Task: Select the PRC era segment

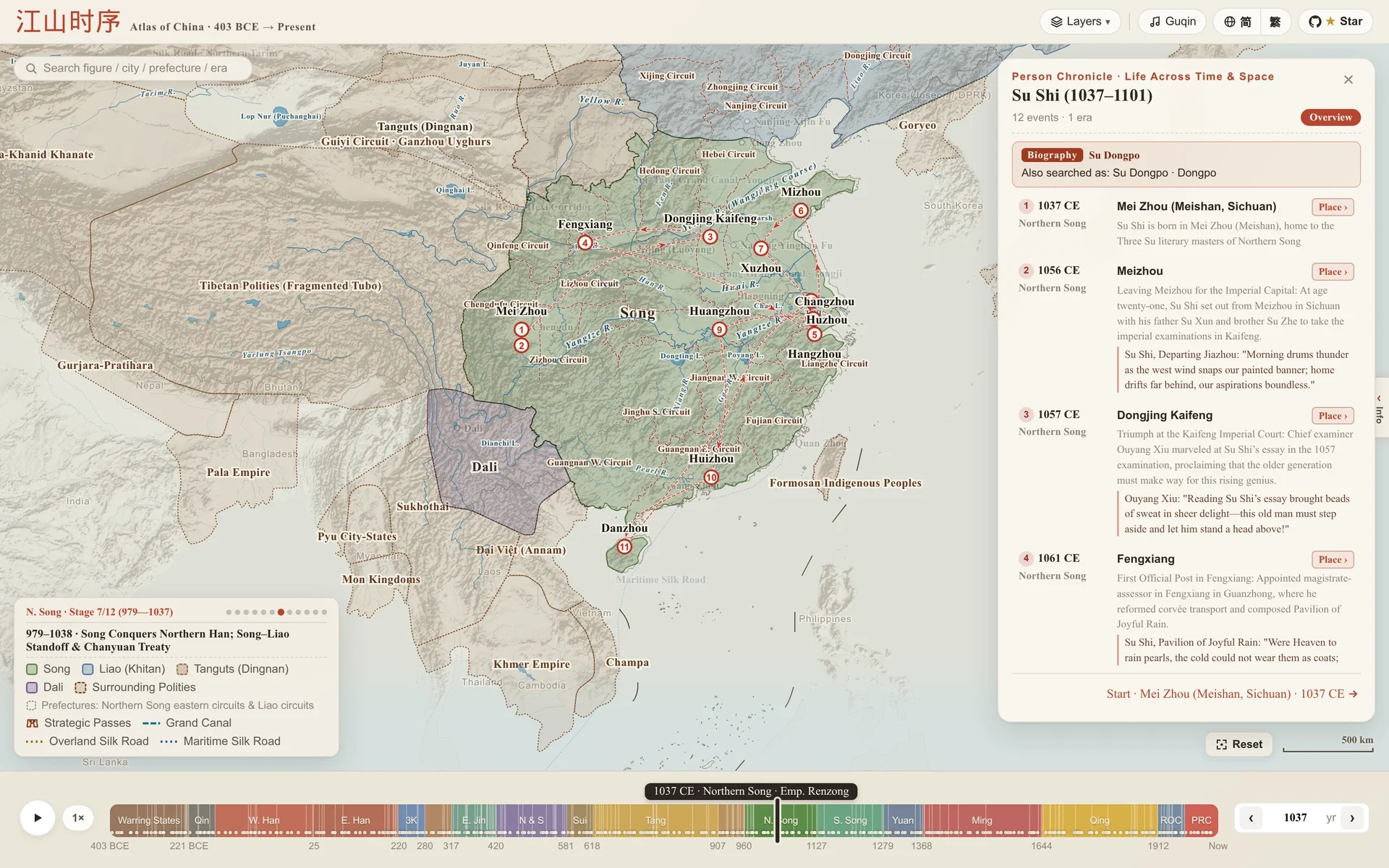Action: point(1201,820)
